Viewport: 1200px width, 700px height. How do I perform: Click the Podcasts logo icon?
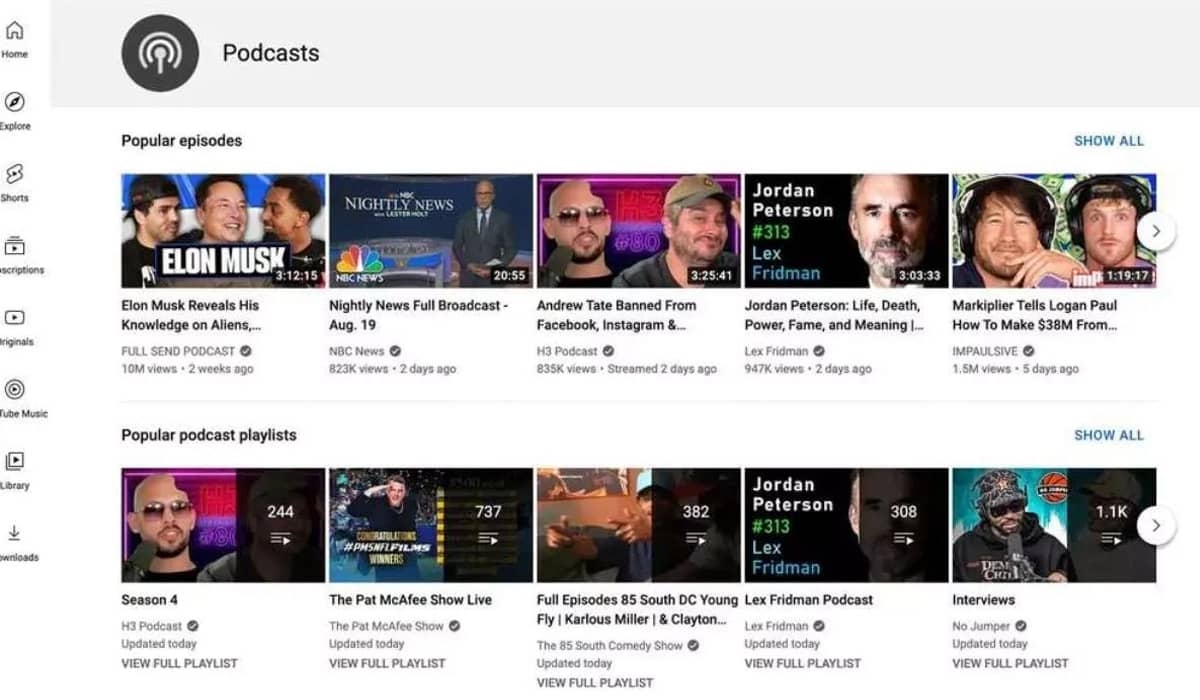pos(160,53)
